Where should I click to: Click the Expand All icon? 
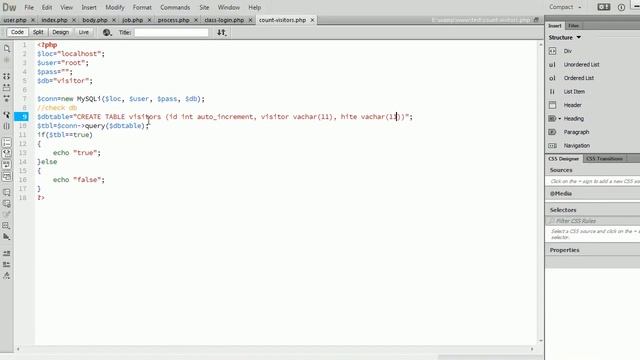click(7, 98)
